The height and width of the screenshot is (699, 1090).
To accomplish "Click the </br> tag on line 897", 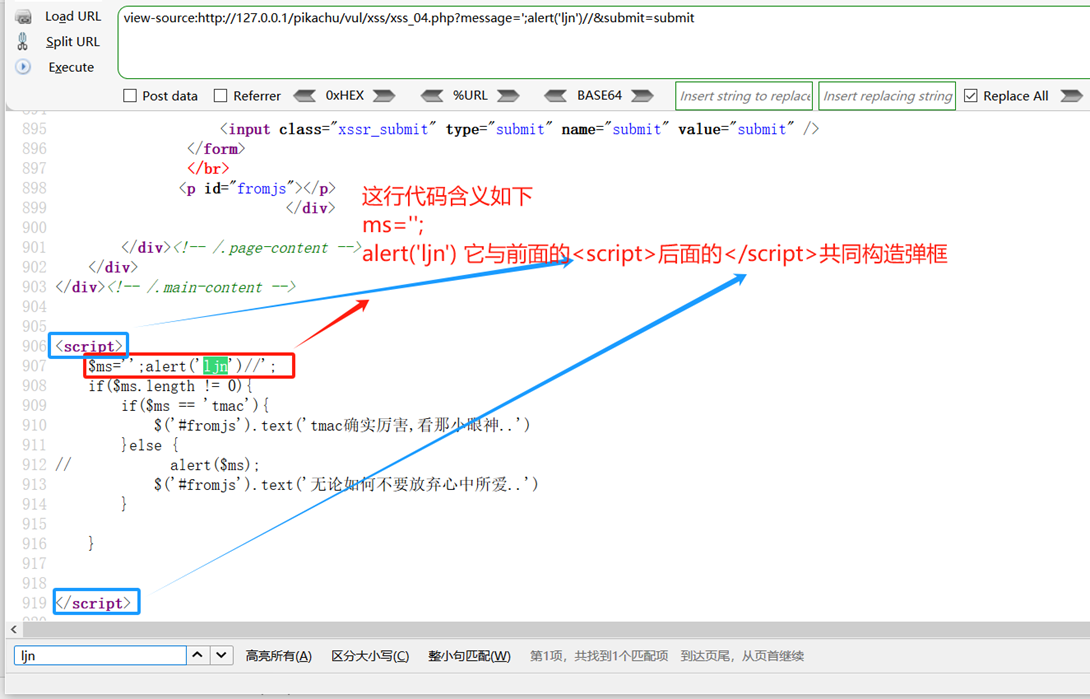I will (x=208, y=168).
